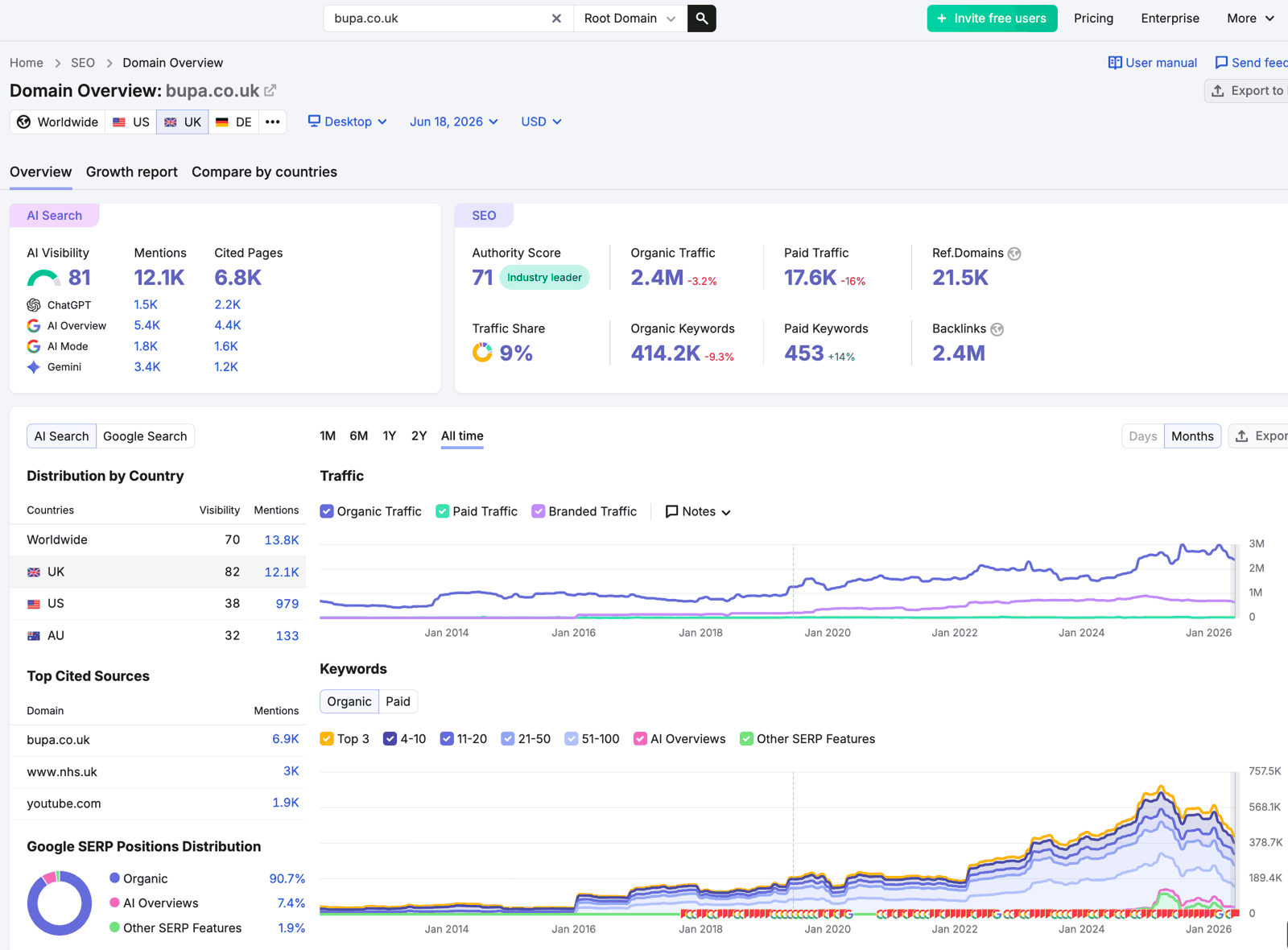Select the 1Y time range

coord(390,436)
